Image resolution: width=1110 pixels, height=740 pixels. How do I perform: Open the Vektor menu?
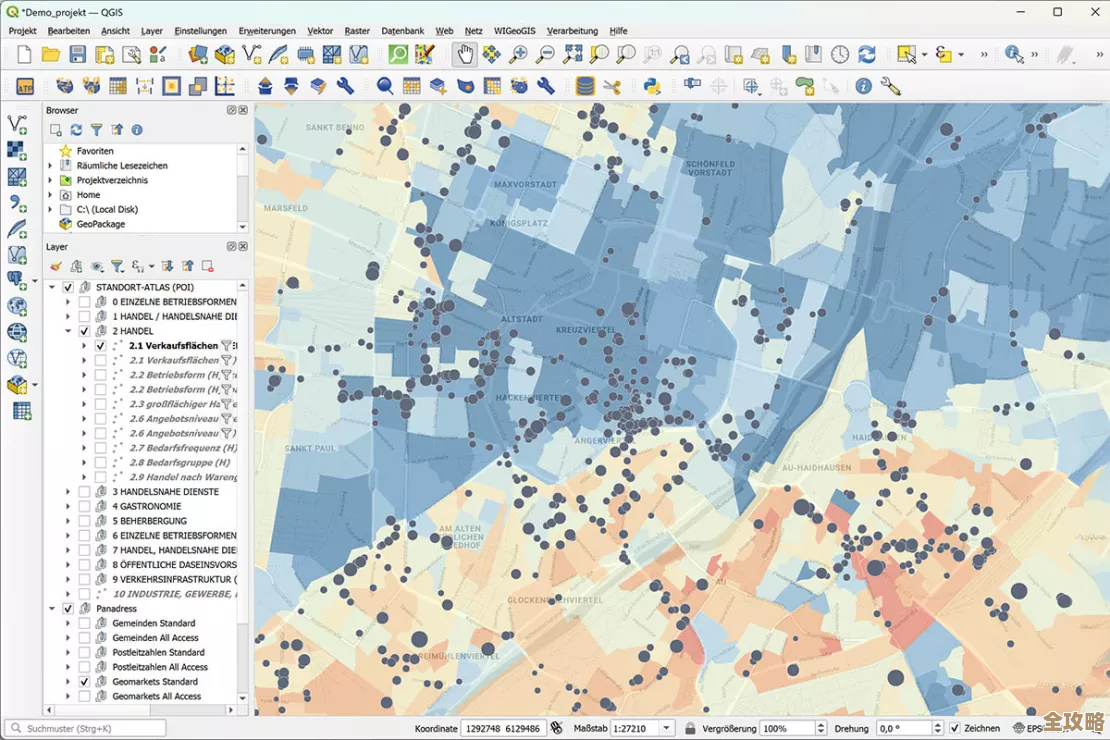(x=320, y=31)
